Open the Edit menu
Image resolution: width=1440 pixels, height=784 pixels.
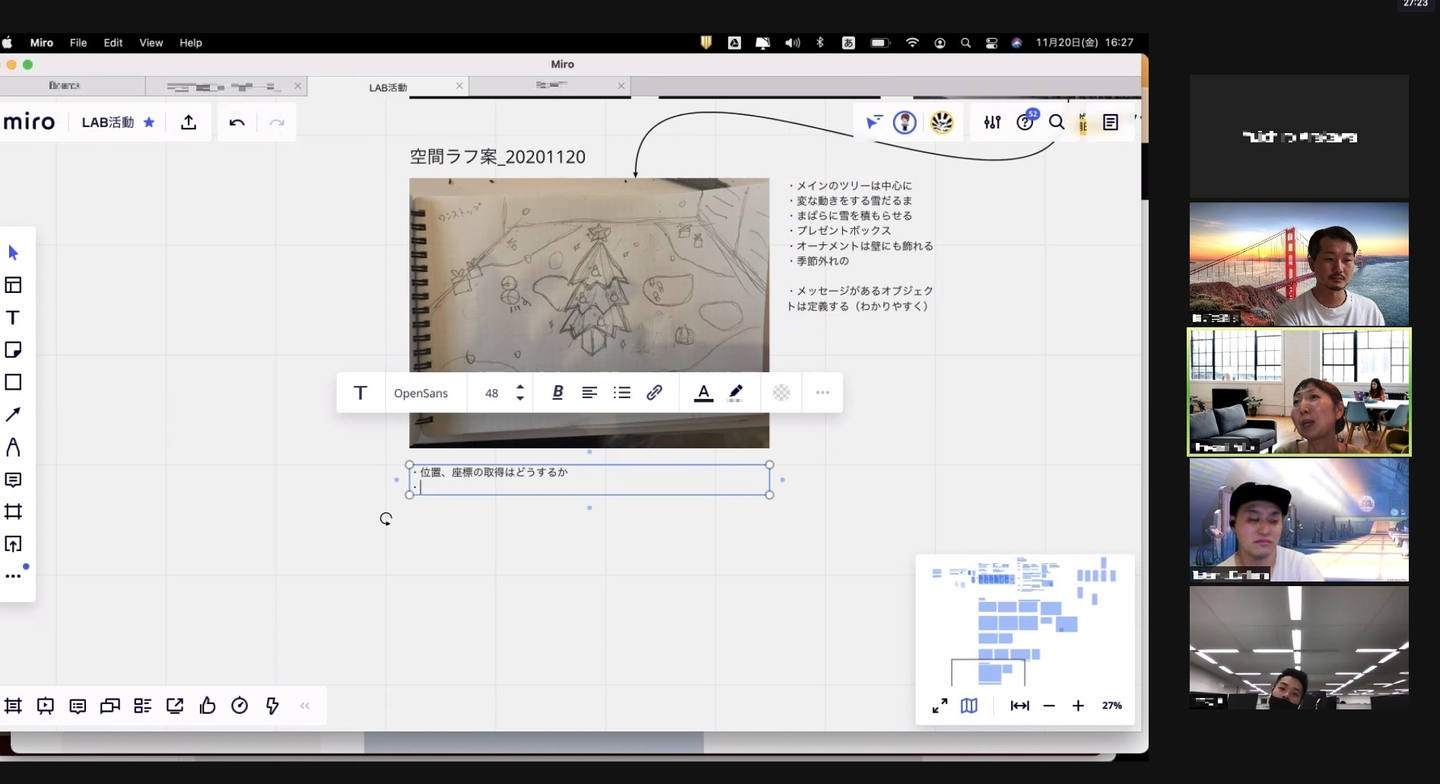pos(113,43)
